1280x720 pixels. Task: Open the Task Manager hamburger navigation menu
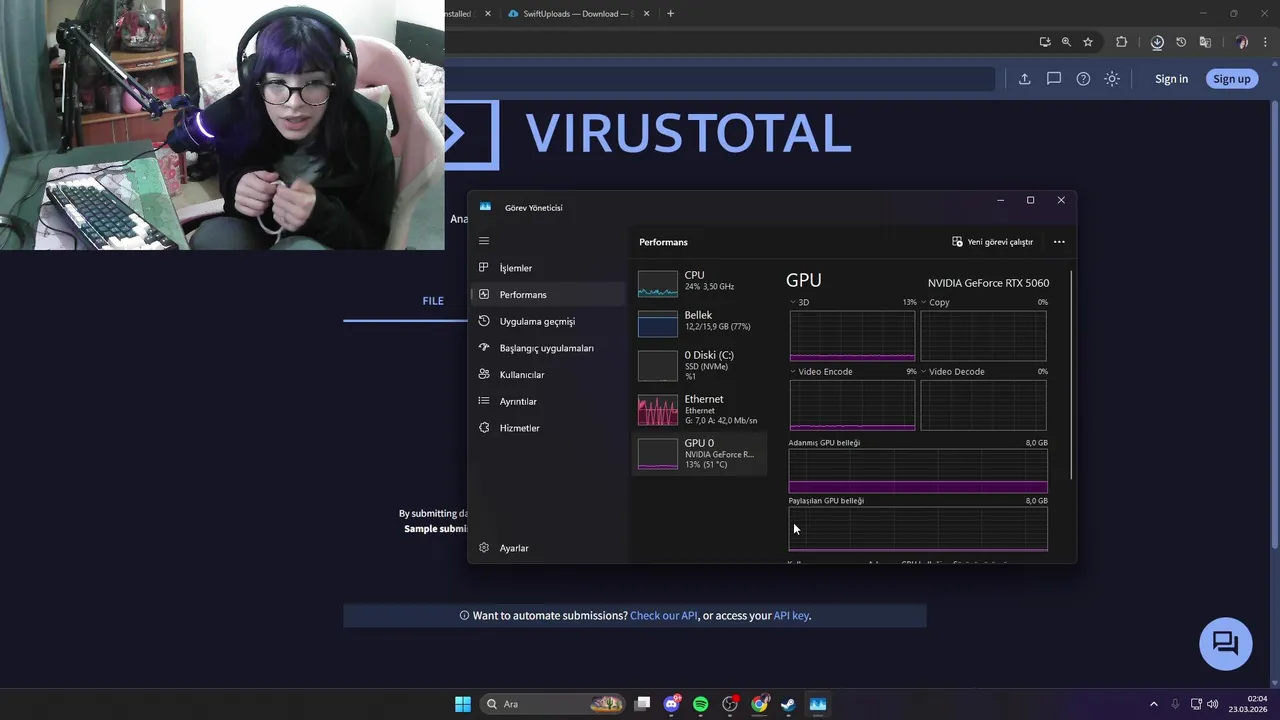click(x=484, y=241)
